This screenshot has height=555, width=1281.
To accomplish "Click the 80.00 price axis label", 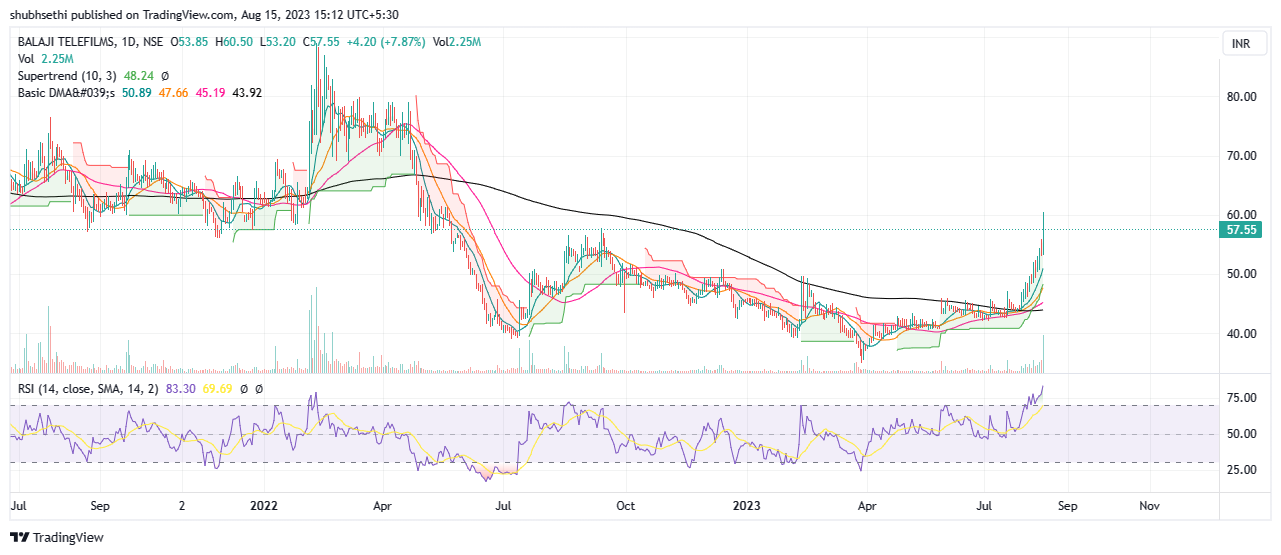I will coord(1239,97).
